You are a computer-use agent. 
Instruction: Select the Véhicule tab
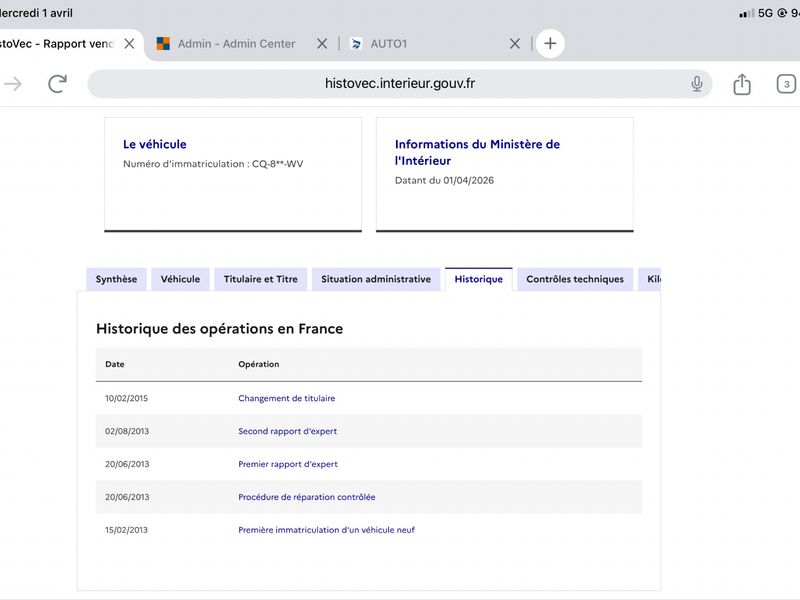click(x=180, y=279)
